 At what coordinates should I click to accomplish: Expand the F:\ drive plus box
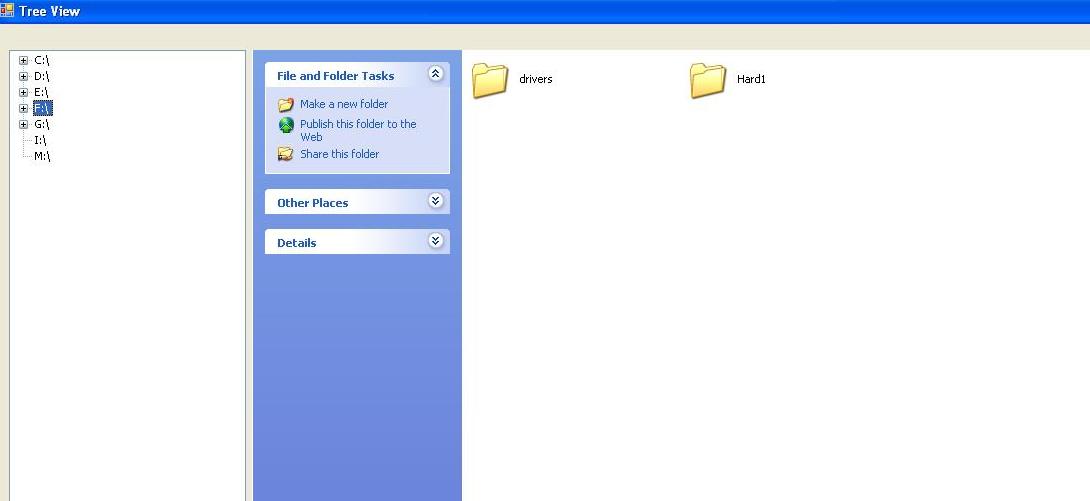tap(24, 108)
